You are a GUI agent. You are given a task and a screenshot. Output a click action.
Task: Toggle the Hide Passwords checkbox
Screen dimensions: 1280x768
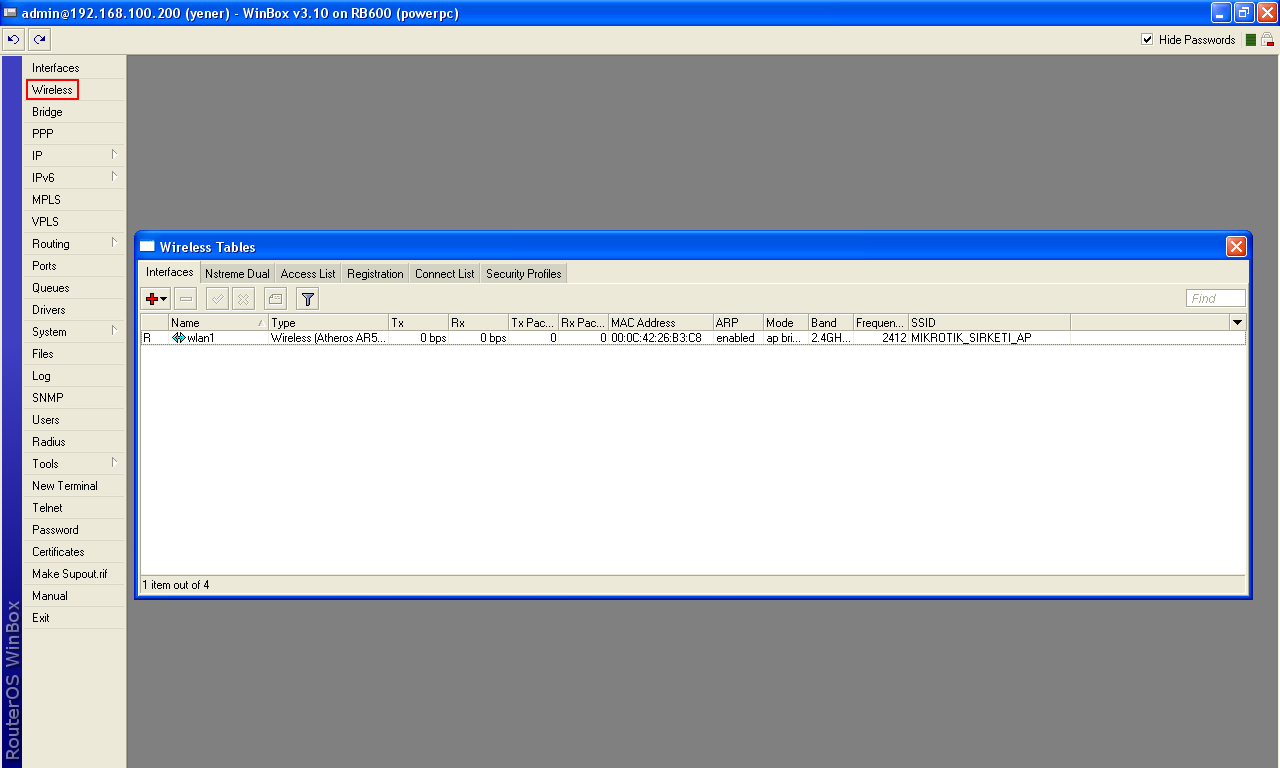(x=1147, y=40)
